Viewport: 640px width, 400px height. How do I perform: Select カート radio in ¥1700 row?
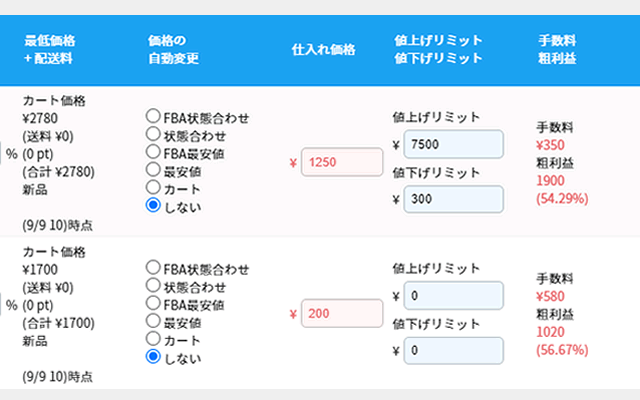pos(153,338)
